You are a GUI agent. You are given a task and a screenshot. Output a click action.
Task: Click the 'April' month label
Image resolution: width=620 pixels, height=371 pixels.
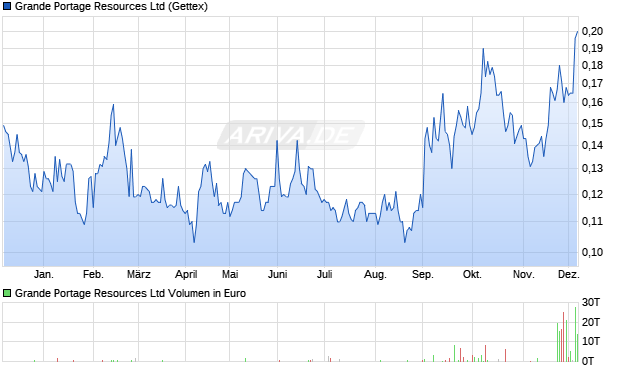coord(186,274)
